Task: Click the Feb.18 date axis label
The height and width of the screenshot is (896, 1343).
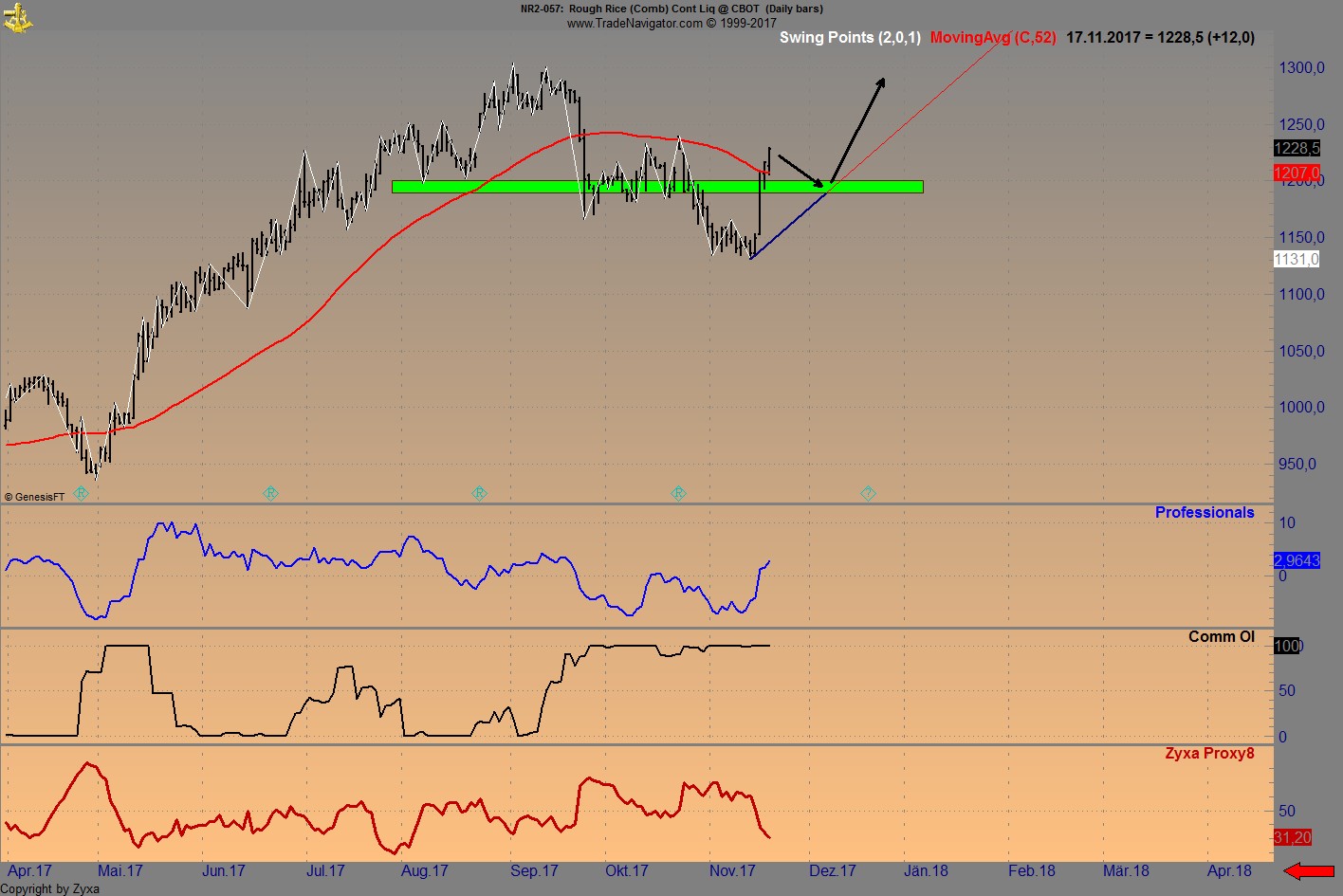Action: click(1032, 871)
